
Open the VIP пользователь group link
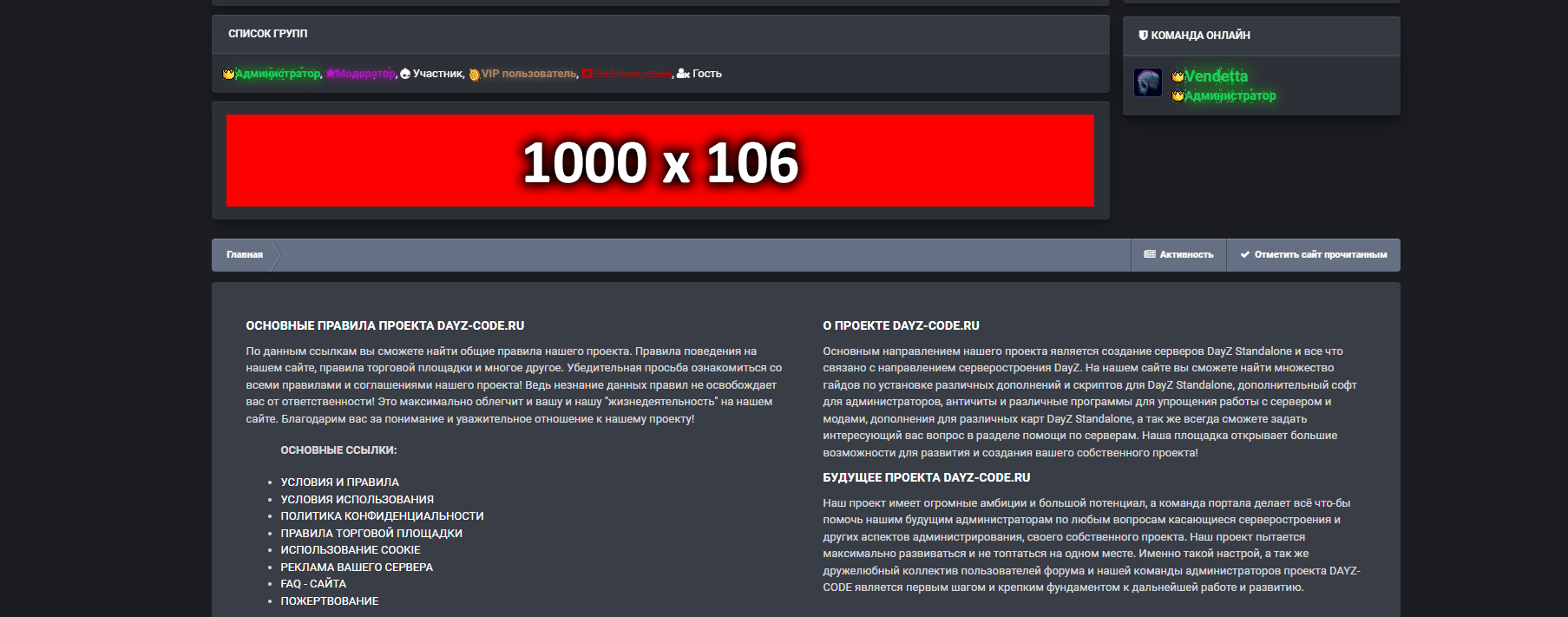(x=528, y=74)
